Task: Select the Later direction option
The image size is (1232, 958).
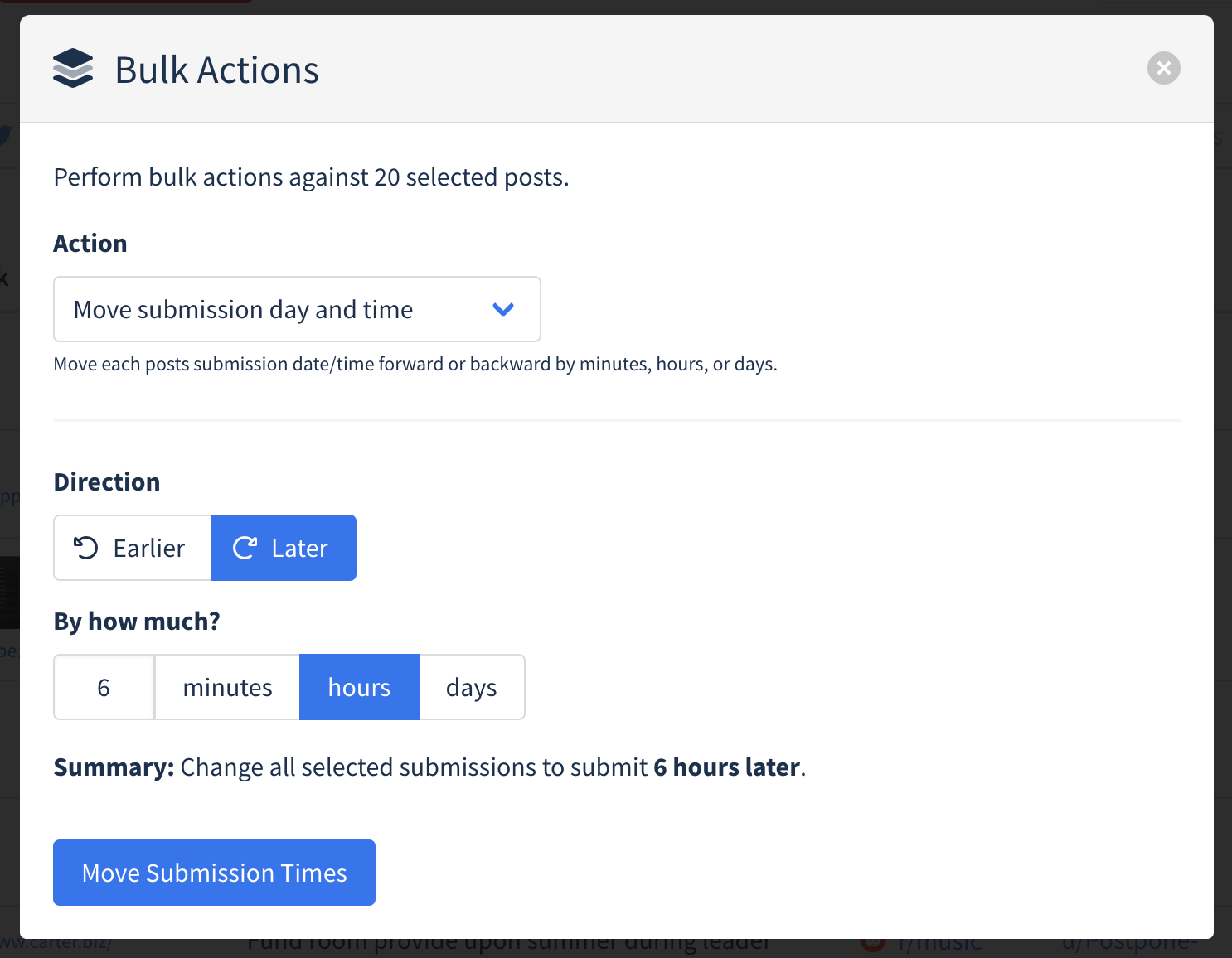Action: pyautogui.click(x=284, y=548)
